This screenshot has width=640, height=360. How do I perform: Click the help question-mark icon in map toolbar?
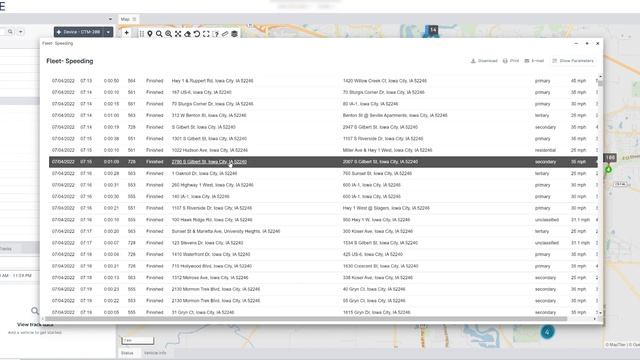point(216,34)
